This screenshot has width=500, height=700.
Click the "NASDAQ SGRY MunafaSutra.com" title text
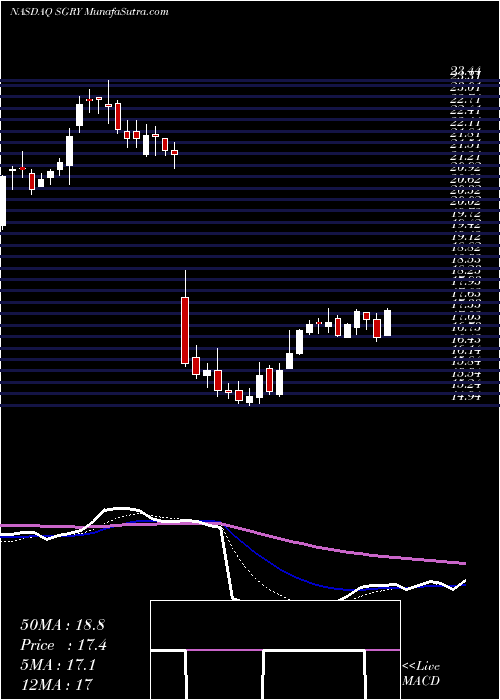pos(89,12)
